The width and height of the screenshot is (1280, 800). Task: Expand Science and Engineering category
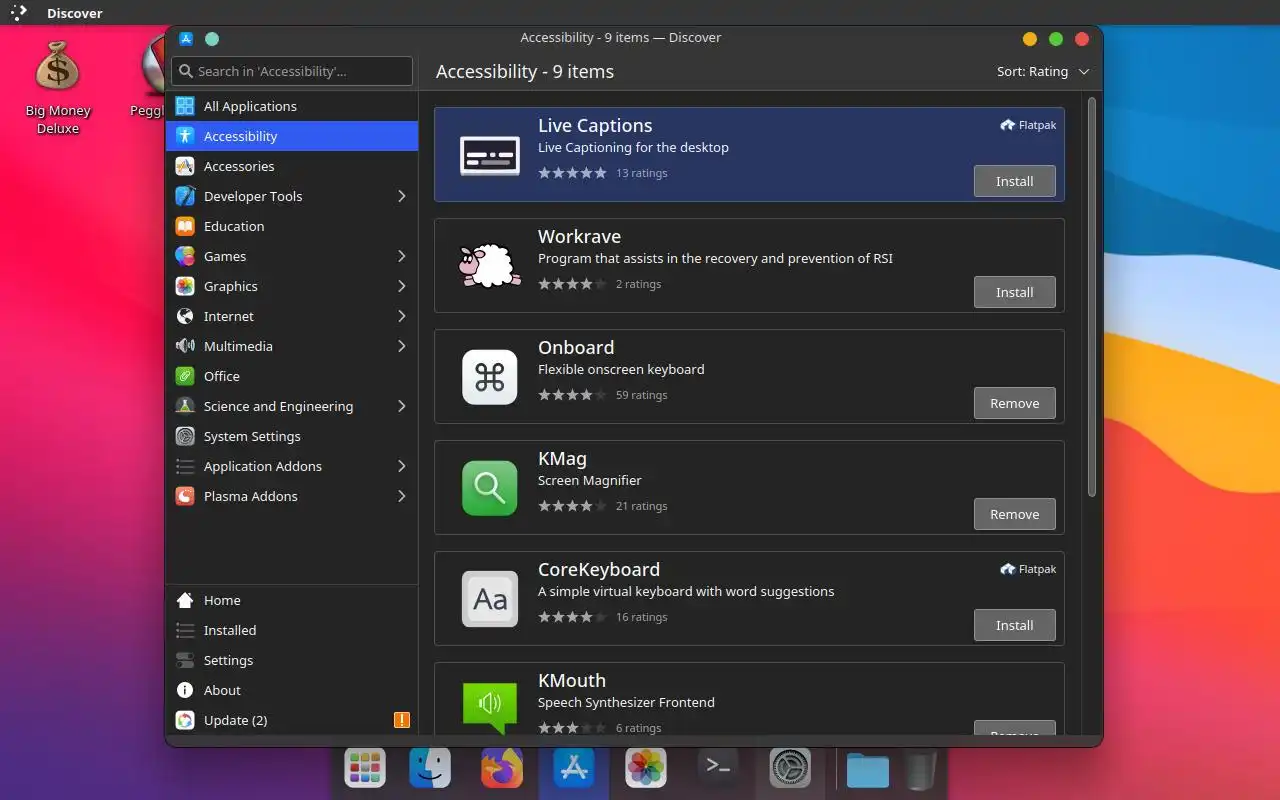tap(402, 406)
